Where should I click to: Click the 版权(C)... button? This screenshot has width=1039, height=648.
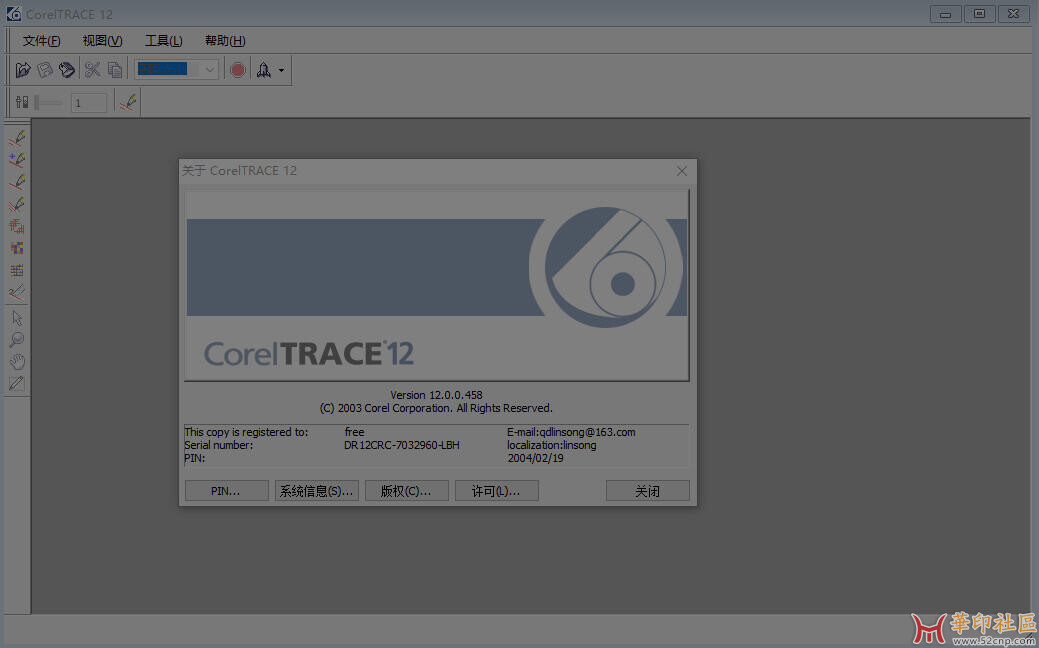coord(406,491)
